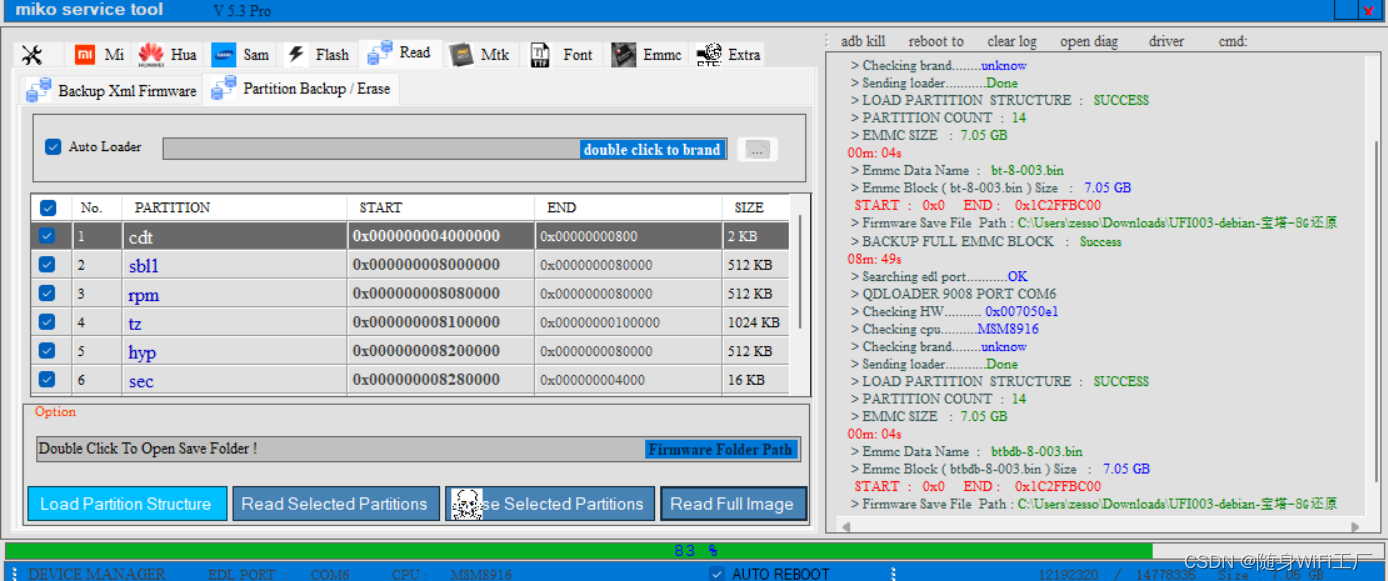The width and height of the screenshot is (1388, 581).
Task: Uncheck the sec partition checkbox
Action: pos(47,379)
